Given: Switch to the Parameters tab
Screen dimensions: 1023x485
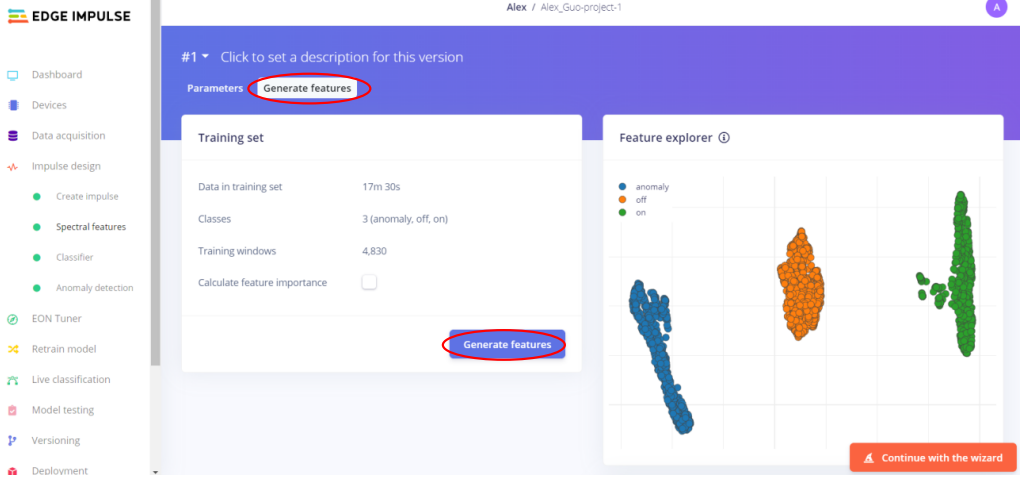Looking at the screenshot, I should (214, 88).
